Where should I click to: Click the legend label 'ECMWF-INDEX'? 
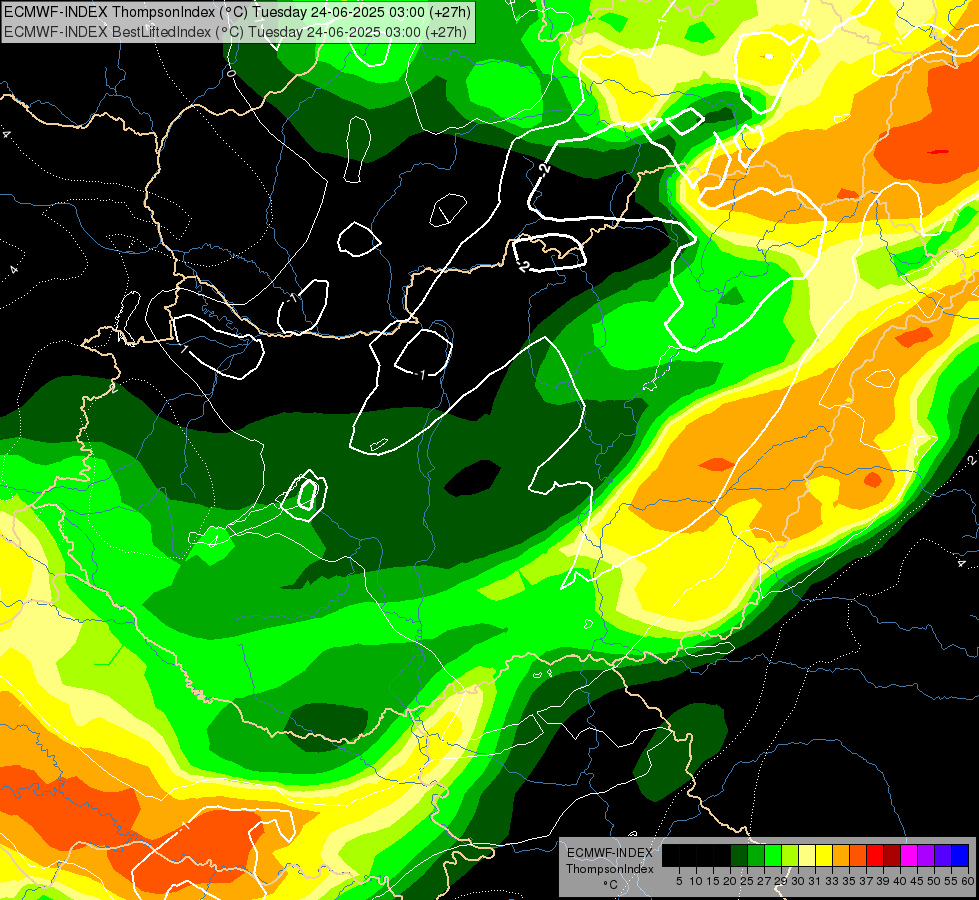[x=610, y=853]
